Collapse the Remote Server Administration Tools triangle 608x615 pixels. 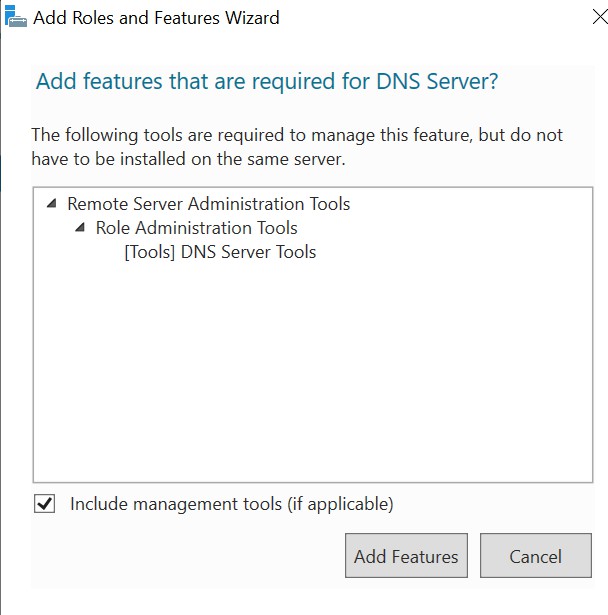click(52, 204)
